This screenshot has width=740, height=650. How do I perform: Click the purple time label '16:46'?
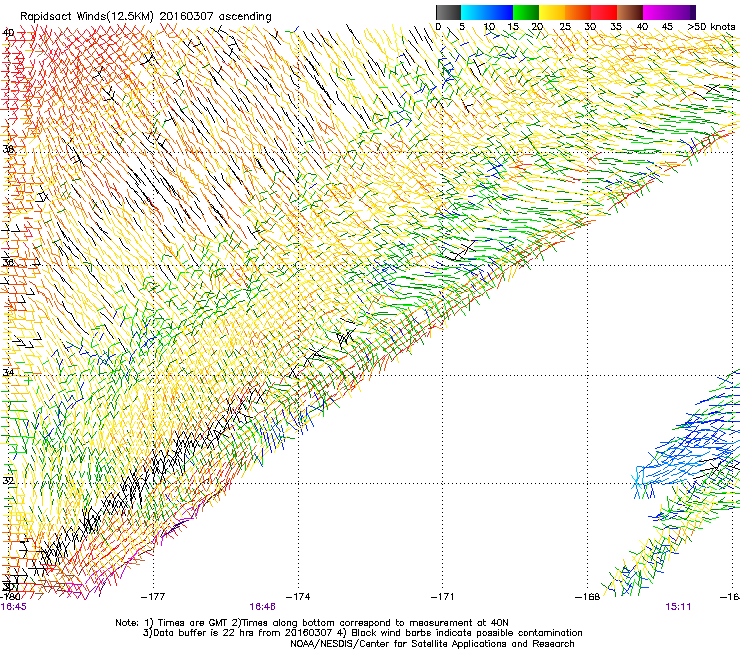point(262,607)
